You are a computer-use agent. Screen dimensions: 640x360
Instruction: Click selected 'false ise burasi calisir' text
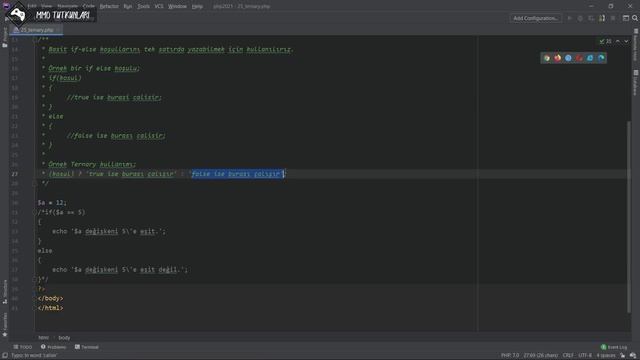tap(237, 174)
